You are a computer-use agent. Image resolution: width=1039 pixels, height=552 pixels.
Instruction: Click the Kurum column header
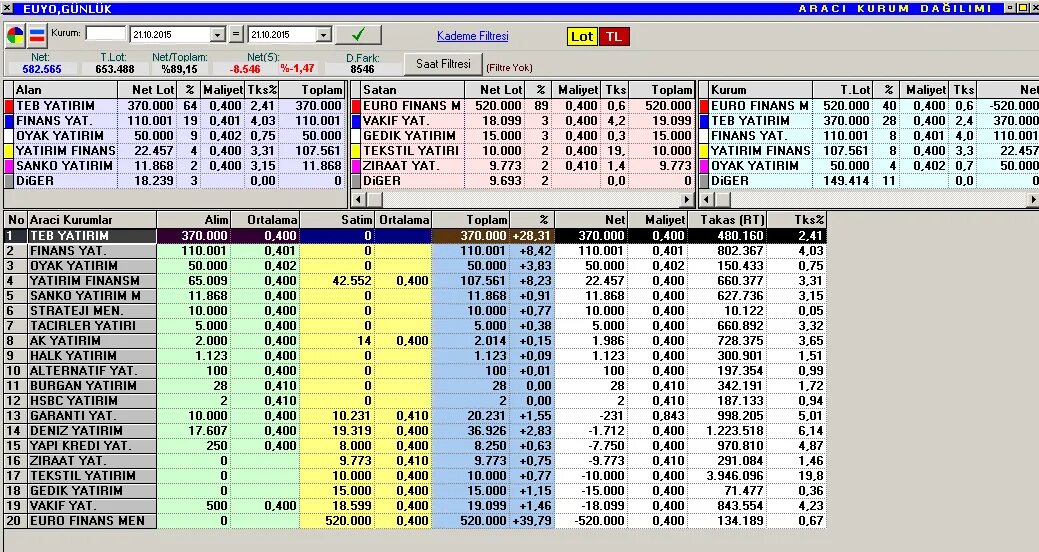click(761, 90)
